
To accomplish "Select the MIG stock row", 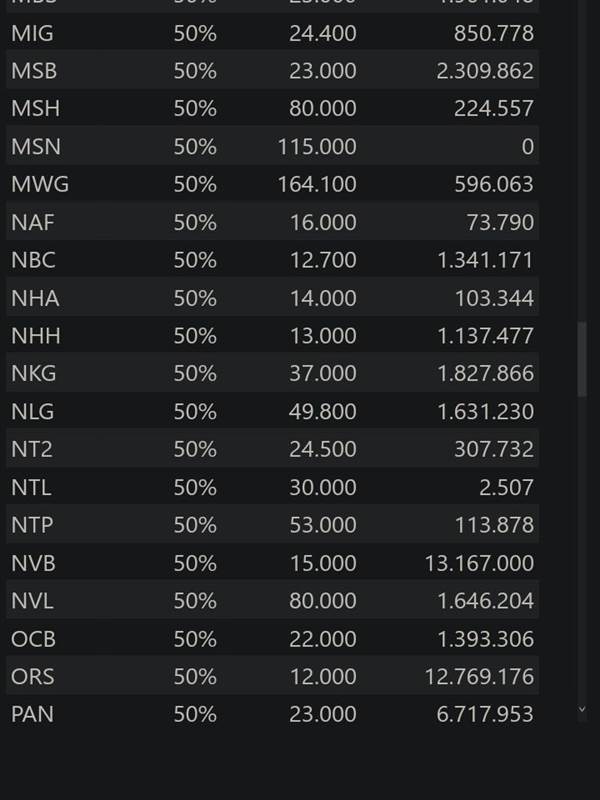I will 272,33.
